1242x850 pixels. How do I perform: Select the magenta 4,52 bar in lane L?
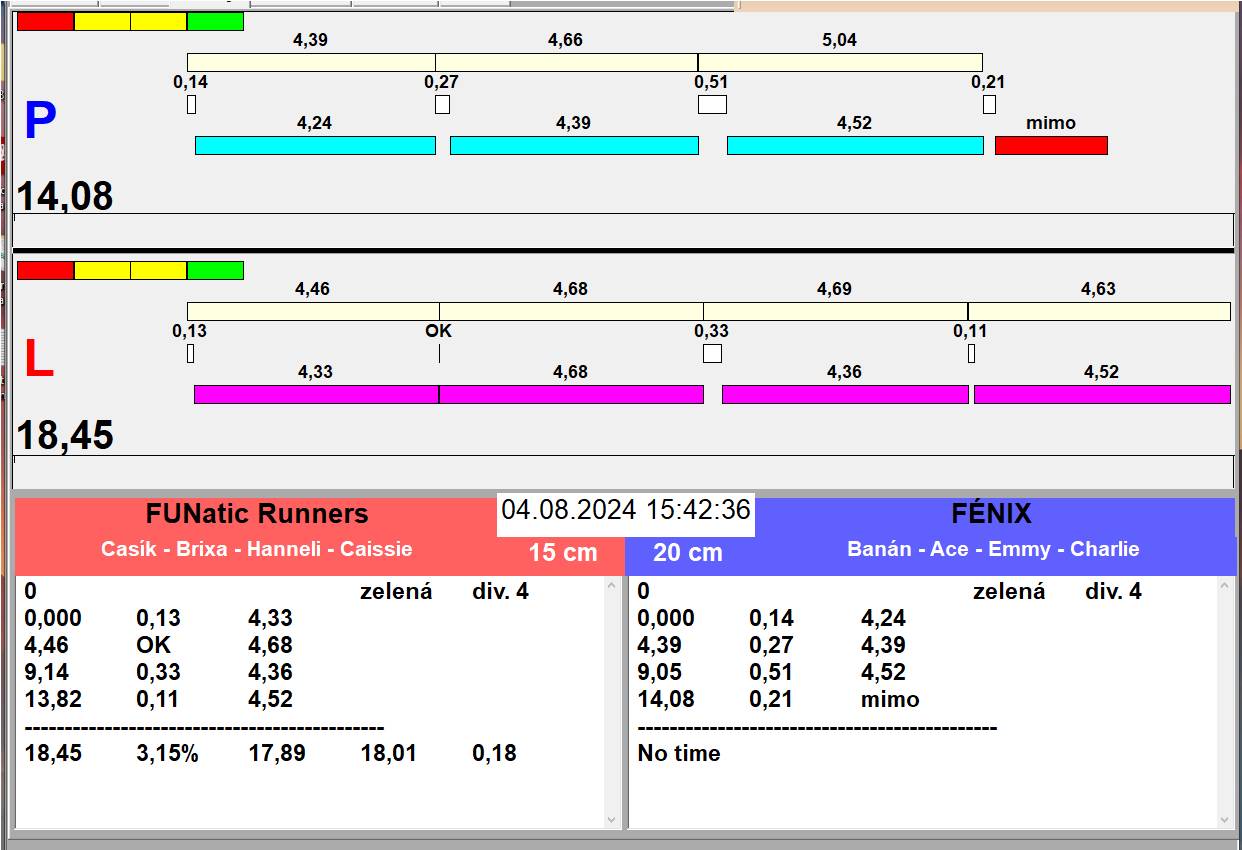click(1102, 394)
